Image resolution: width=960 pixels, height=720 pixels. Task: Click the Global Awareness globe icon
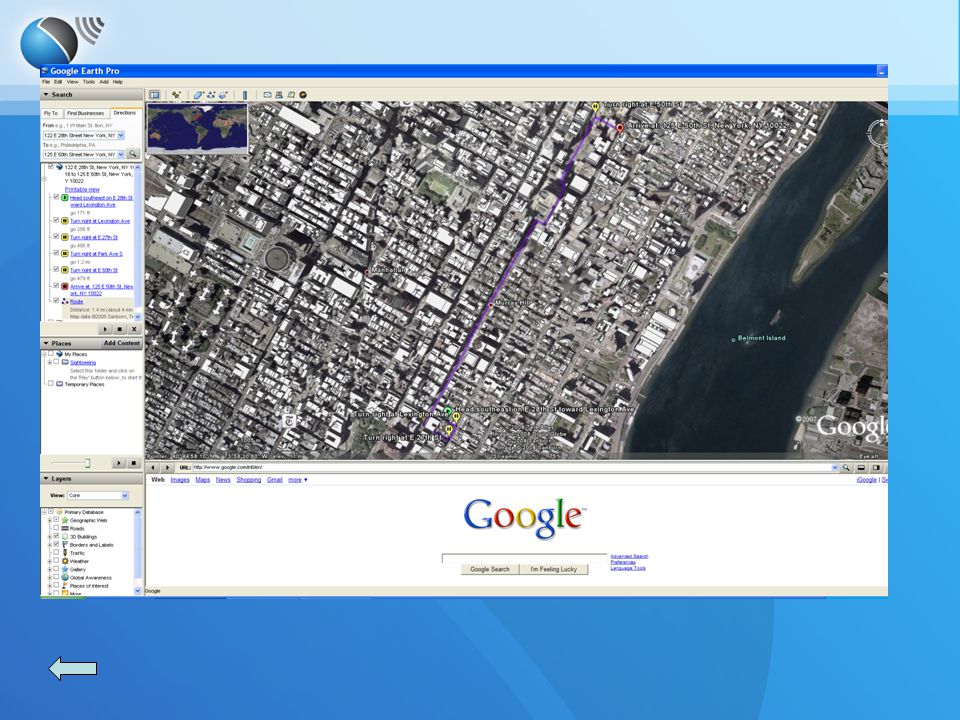(x=65, y=577)
